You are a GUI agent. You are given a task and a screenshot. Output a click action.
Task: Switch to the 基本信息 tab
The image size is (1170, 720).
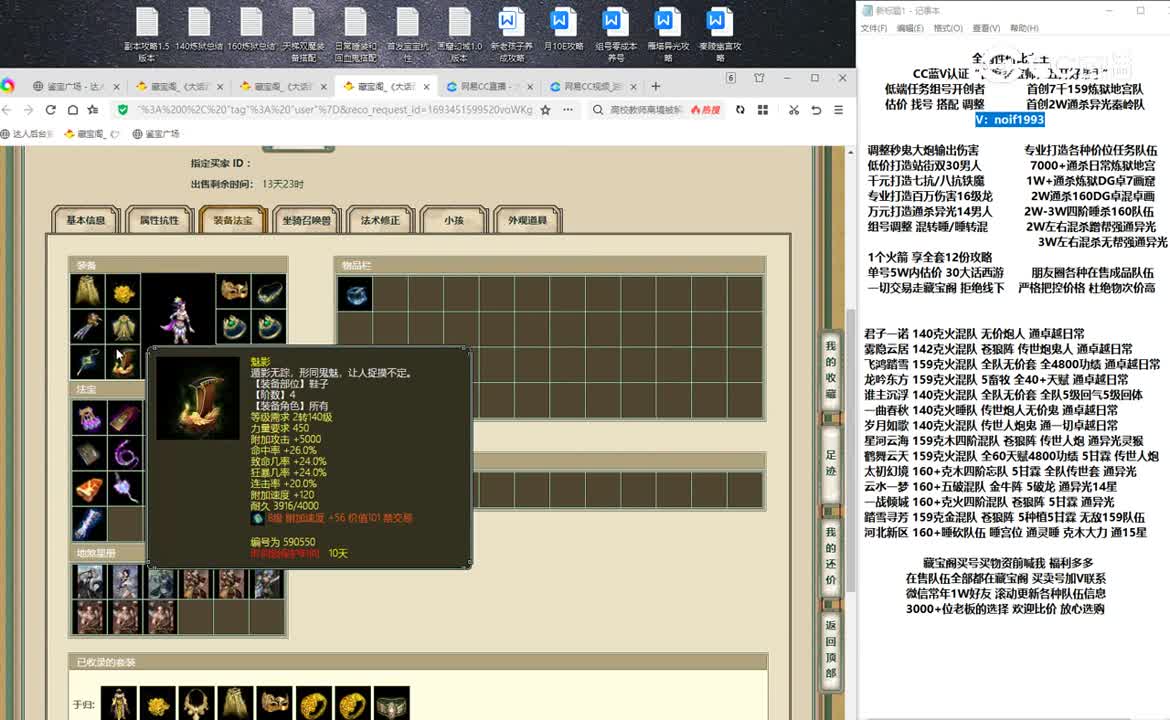point(86,220)
